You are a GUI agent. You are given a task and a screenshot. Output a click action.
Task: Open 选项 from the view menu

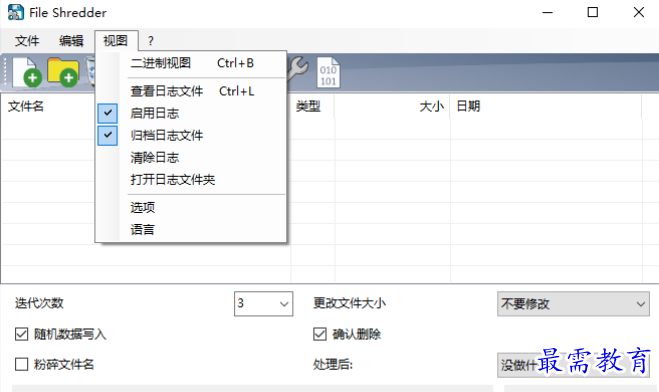point(191,208)
